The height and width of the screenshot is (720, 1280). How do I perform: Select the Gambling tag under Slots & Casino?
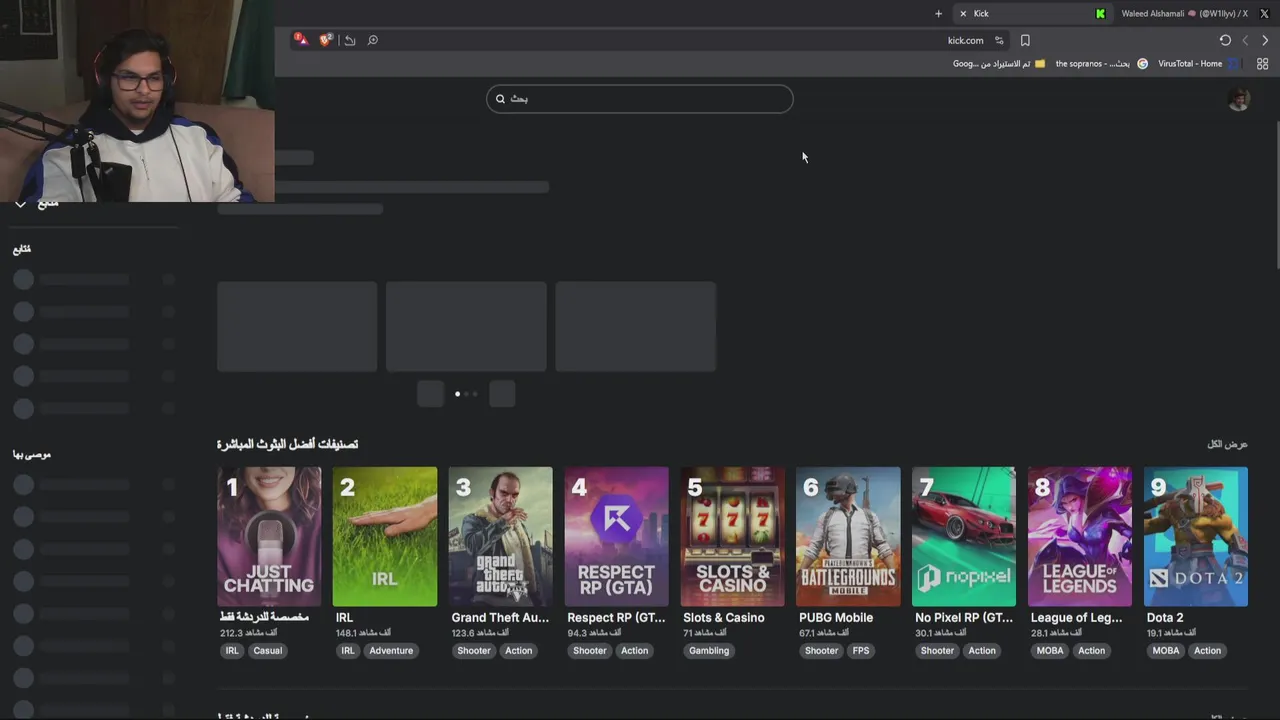pos(709,650)
